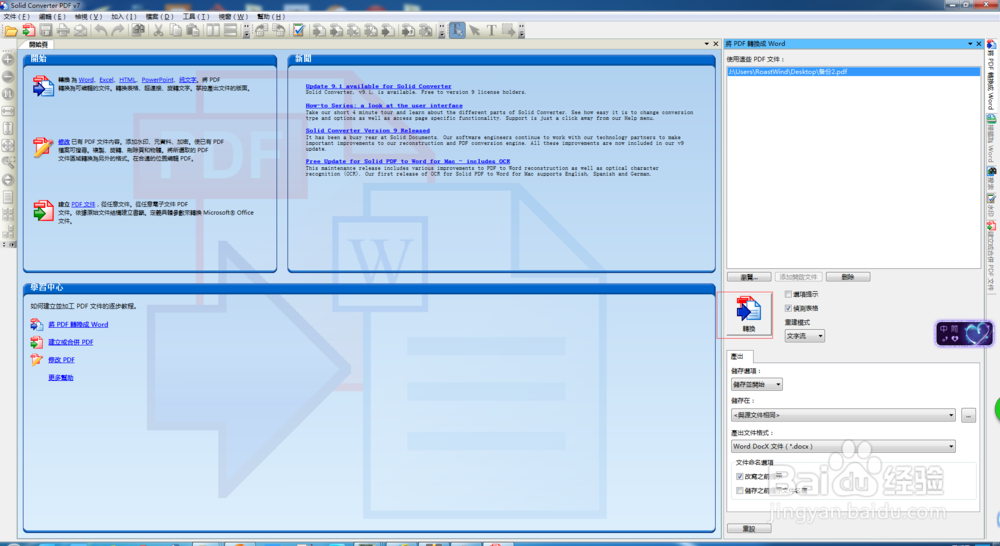The width and height of the screenshot is (1000, 546).
Task: Click the ... browse folder button
Action: coord(968,416)
